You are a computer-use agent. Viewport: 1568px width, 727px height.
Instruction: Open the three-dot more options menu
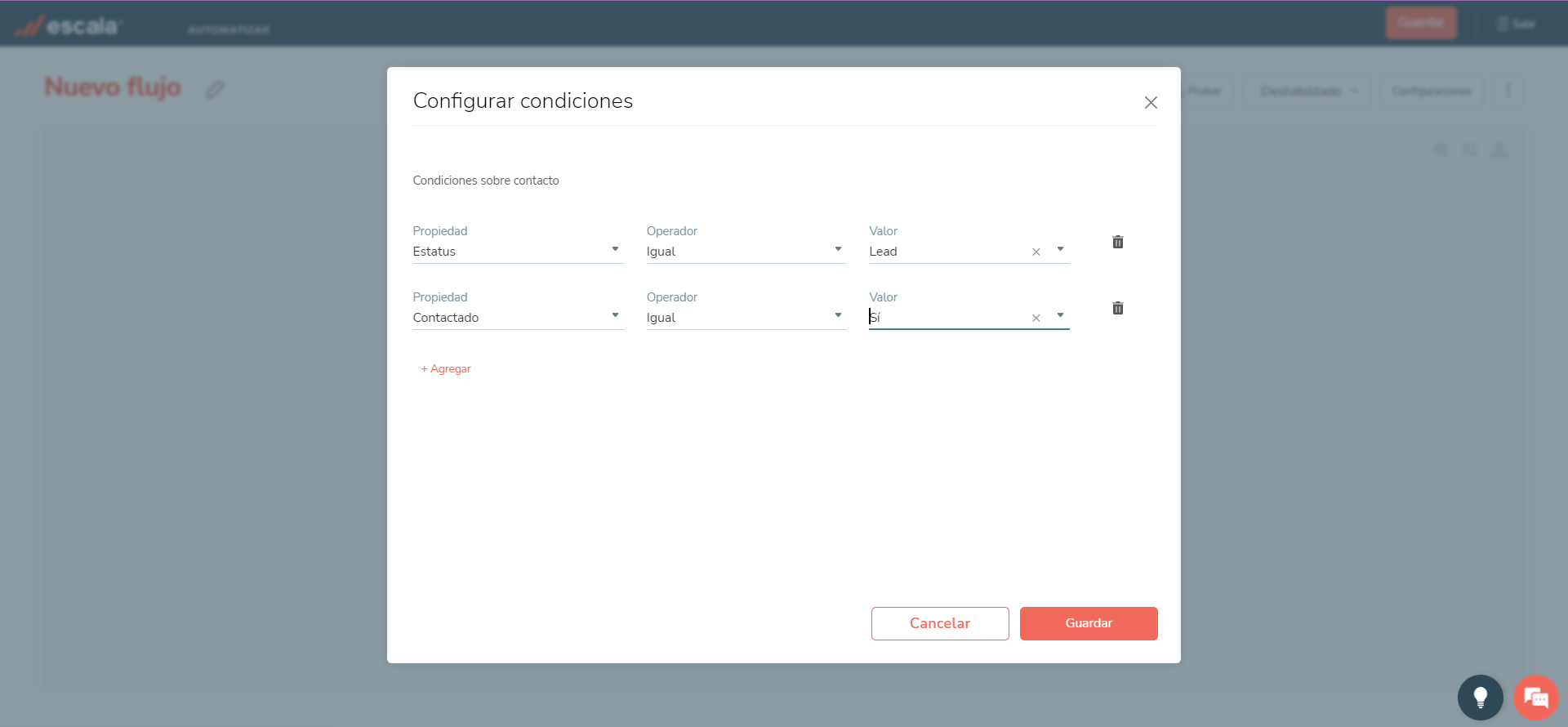[1508, 91]
